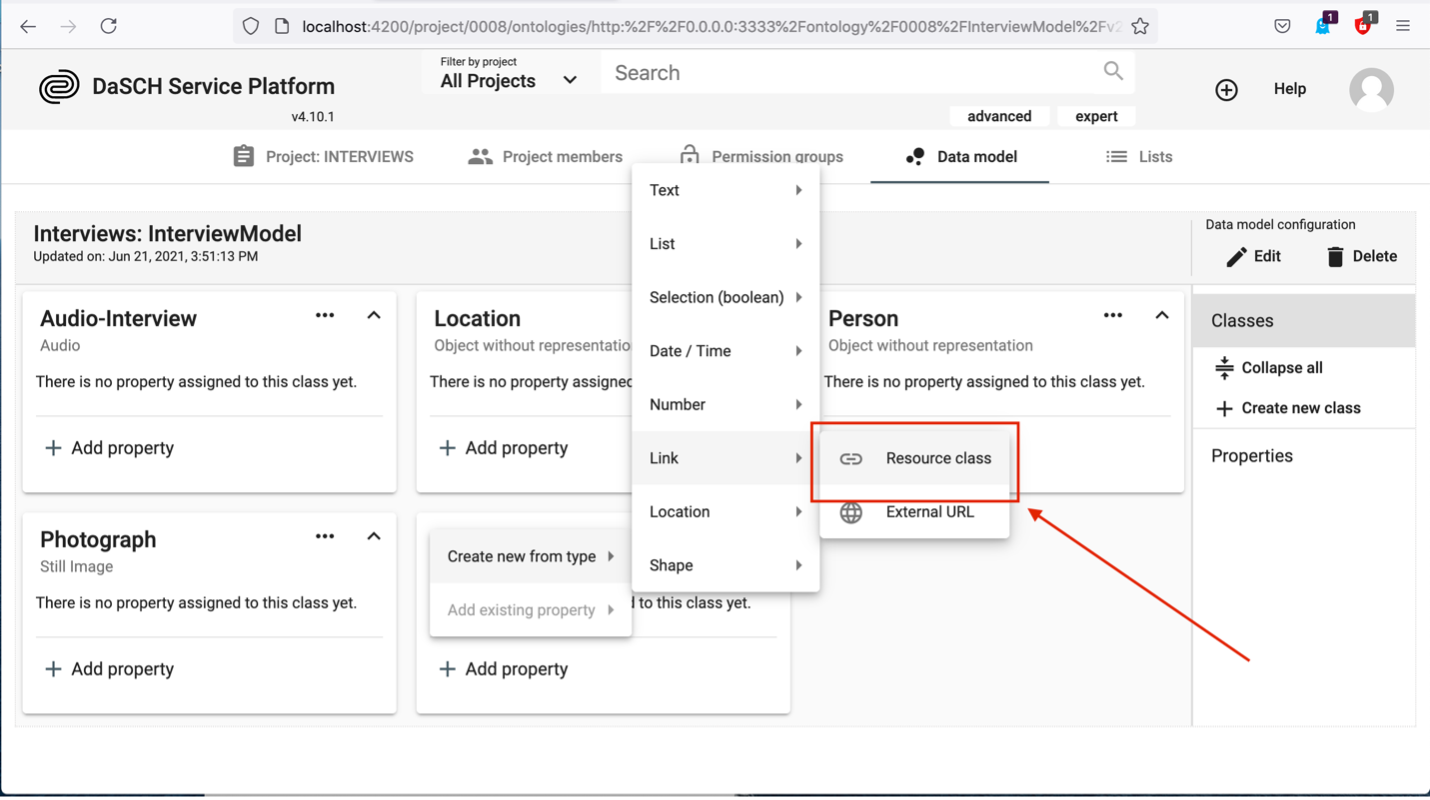Open the user avatar menu
Image resolution: width=1430 pixels, height=800 pixels.
point(1371,90)
